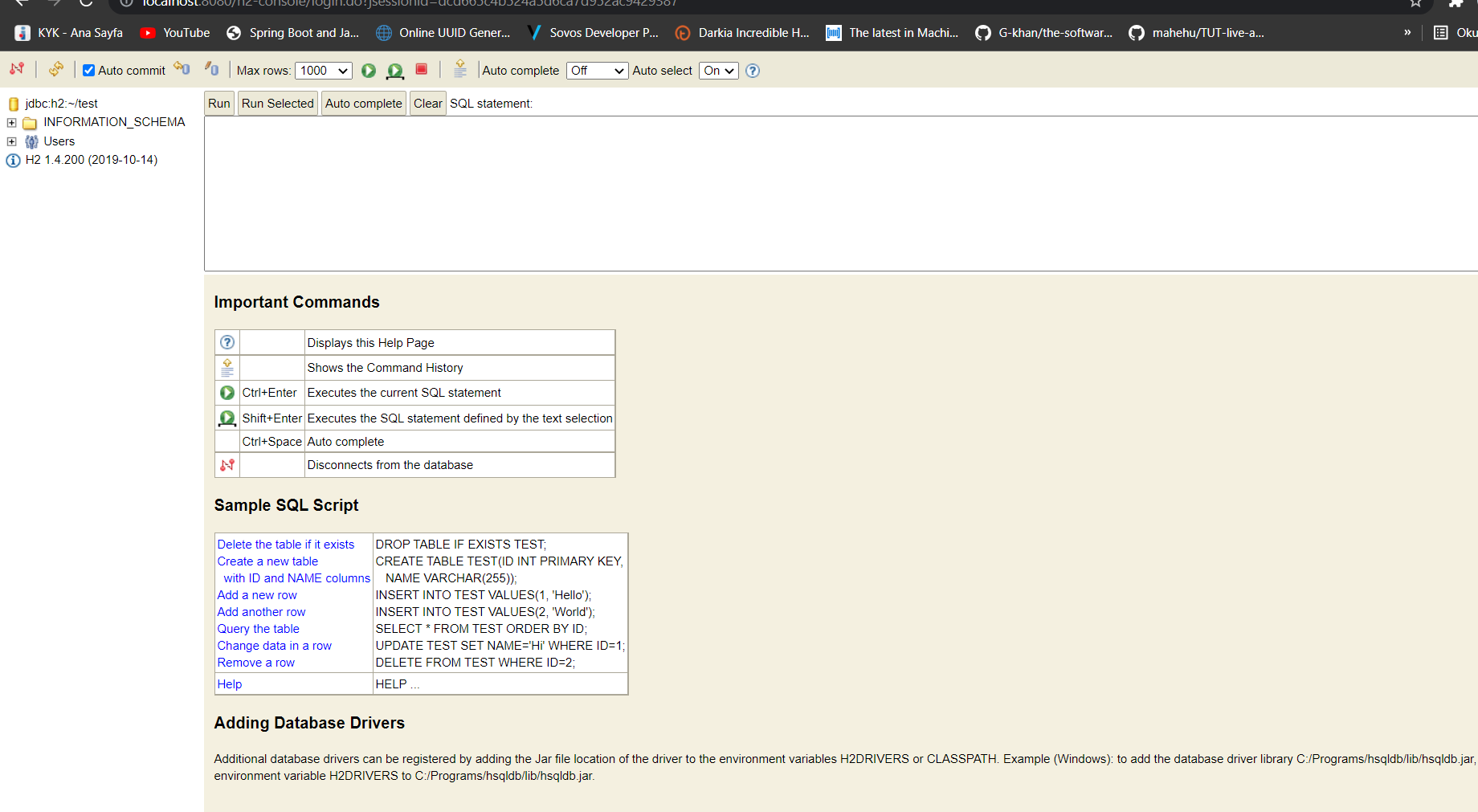The image size is (1478, 812).
Task: Select the Commit transaction icon
Action: 182,70
